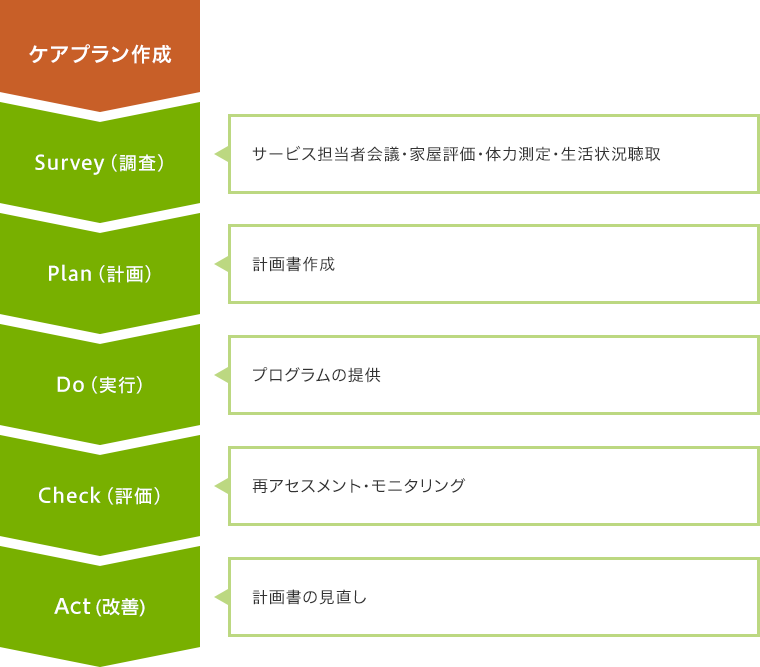
Task: Select the Act (改善) step block
Action: point(100,606)
